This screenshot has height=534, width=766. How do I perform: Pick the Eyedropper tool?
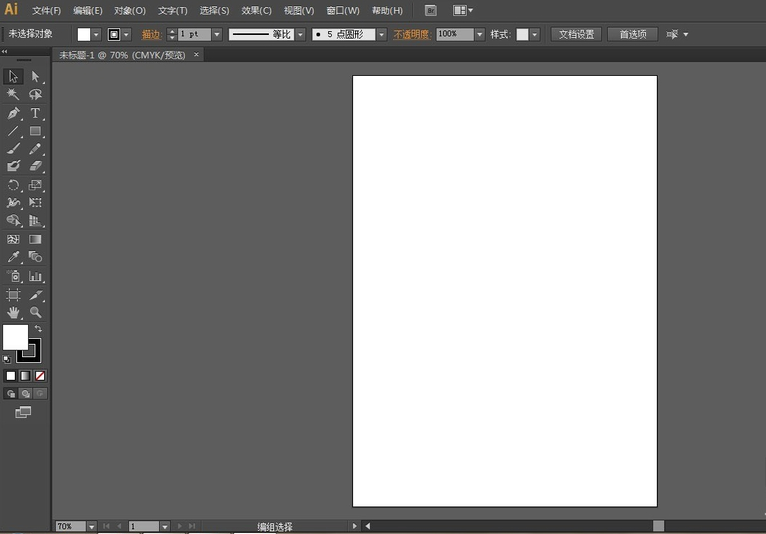click(x=13, y=257)
